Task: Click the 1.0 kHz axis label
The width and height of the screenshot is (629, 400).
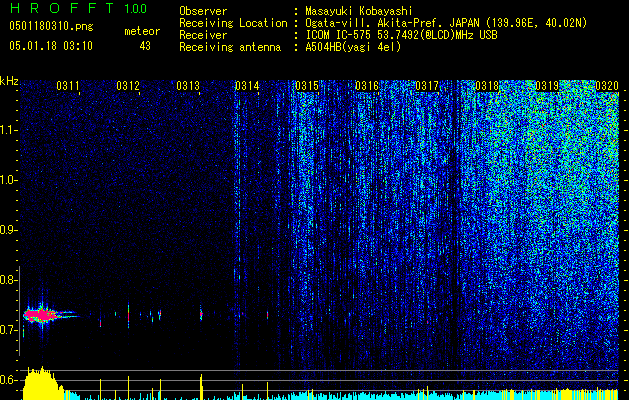Action: tap(8, 180)
